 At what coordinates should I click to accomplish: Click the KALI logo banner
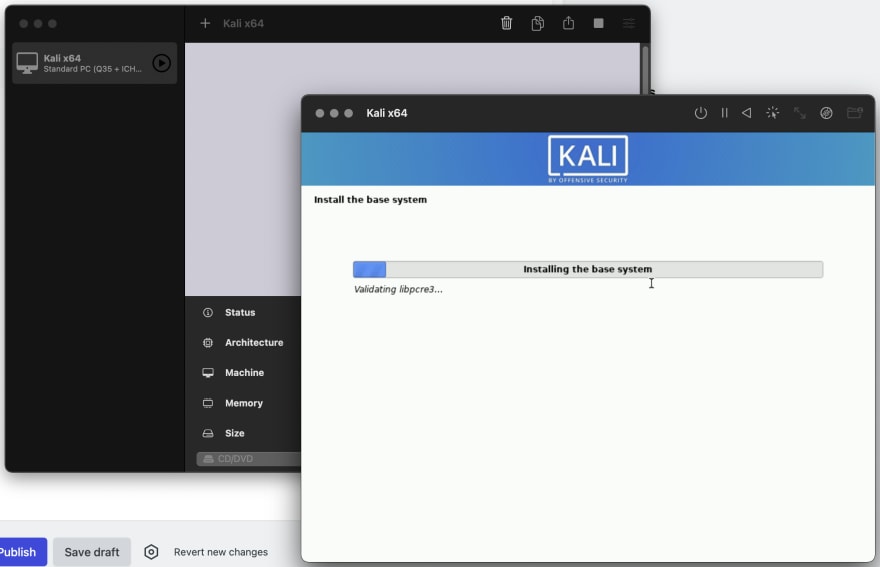[588, 159]
